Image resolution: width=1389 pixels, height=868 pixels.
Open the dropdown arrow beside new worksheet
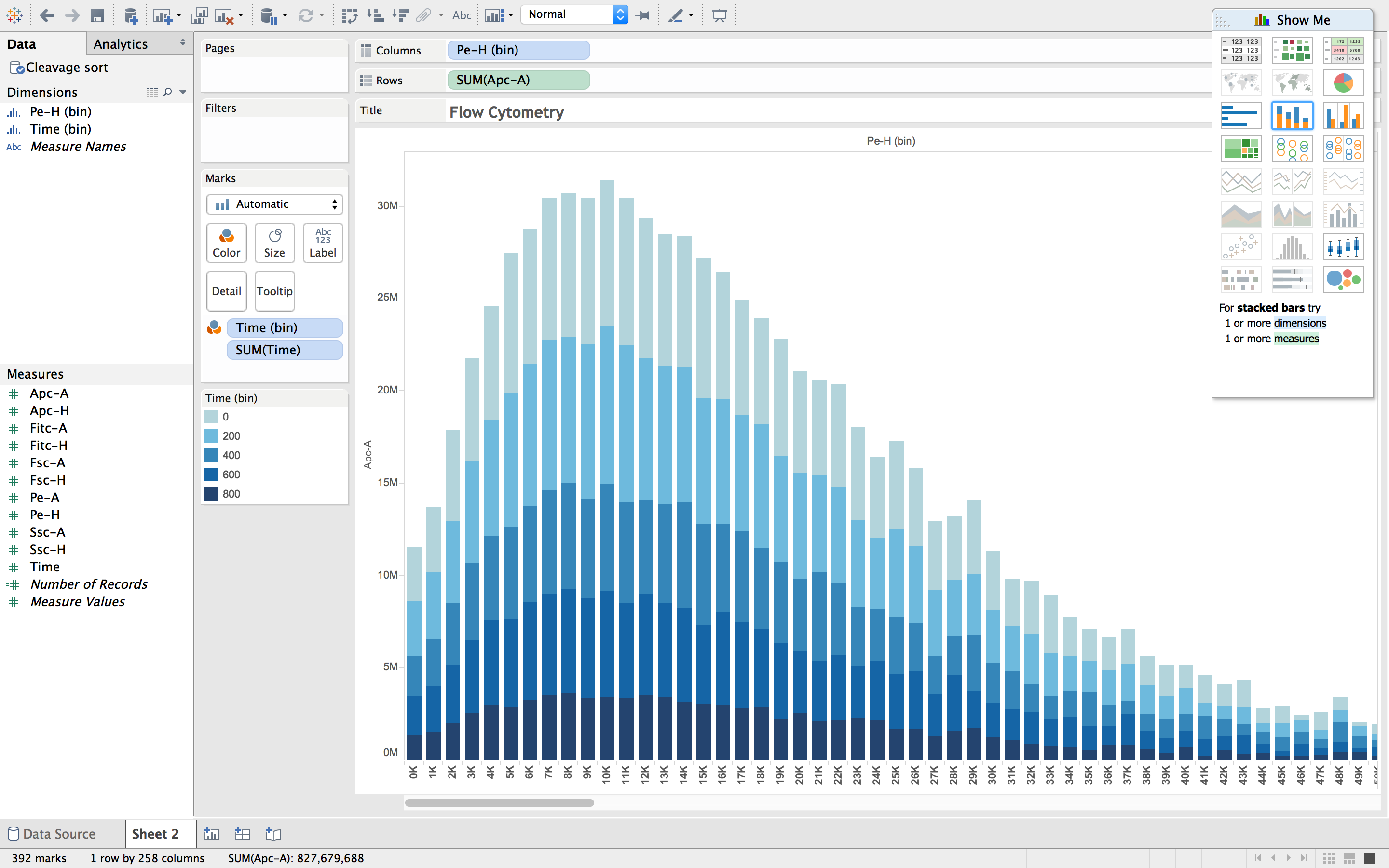pos(179,15)
